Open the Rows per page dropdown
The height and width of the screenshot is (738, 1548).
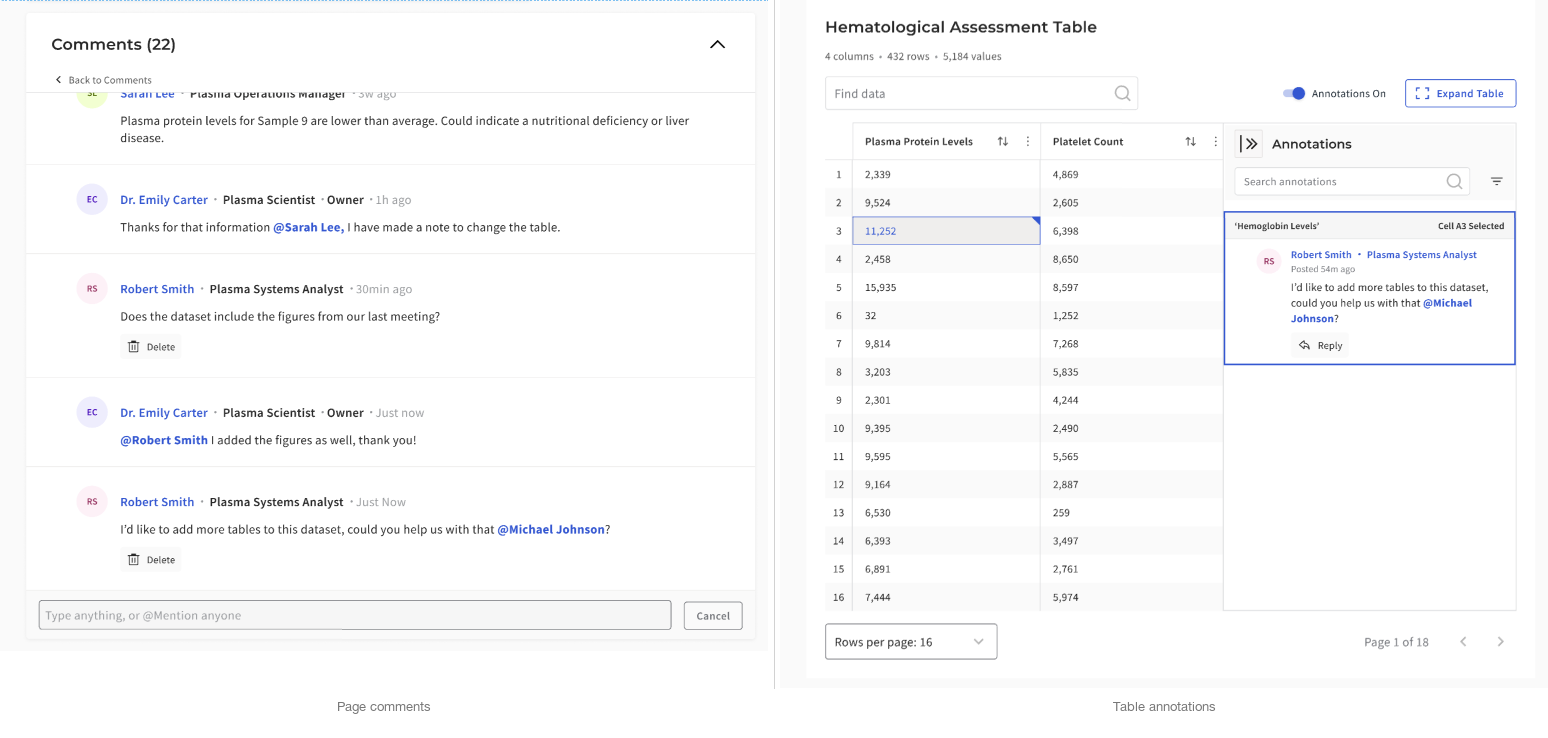(910, 642)
